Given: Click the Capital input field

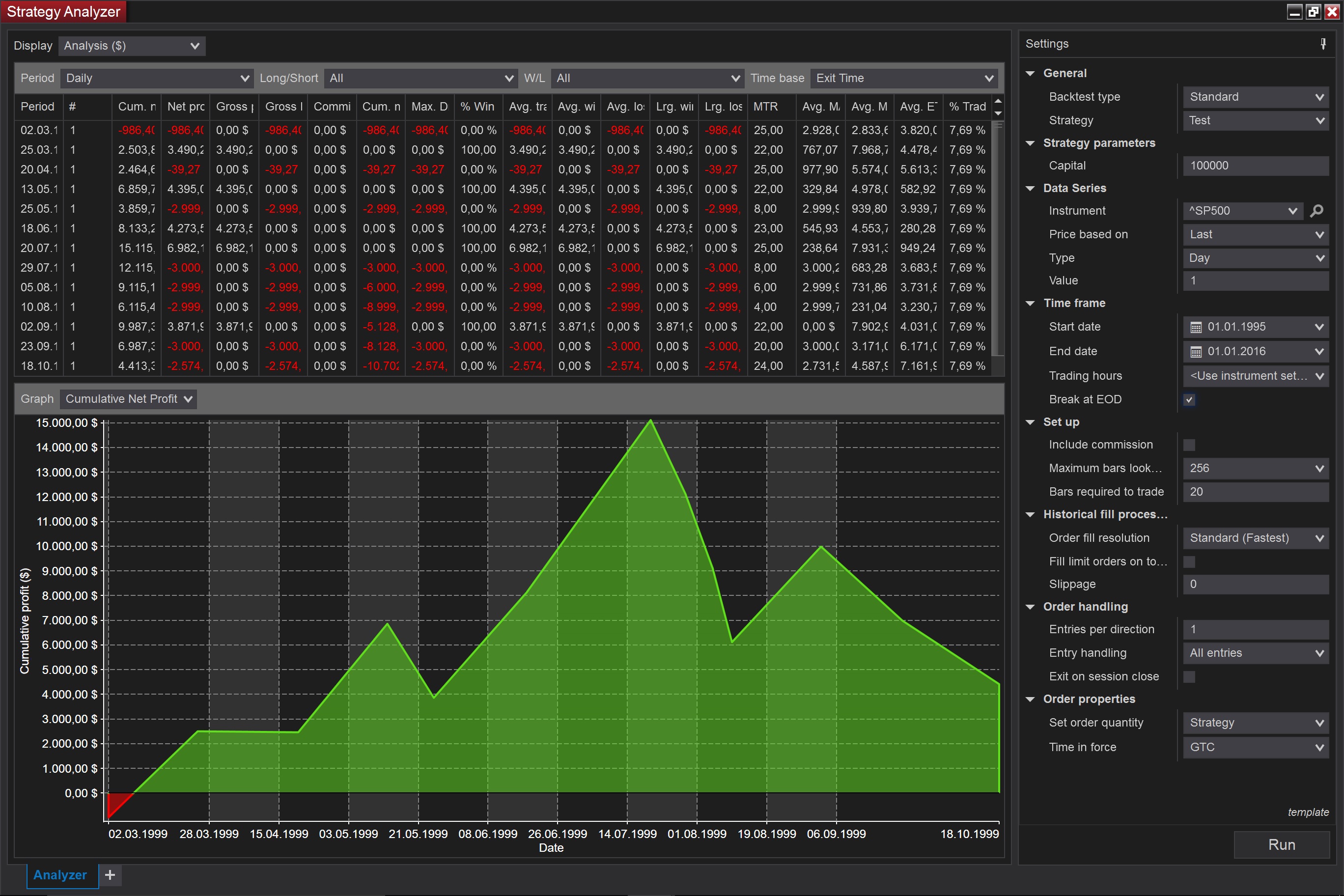Looking at the screenshot, I should coord(1255,166).
